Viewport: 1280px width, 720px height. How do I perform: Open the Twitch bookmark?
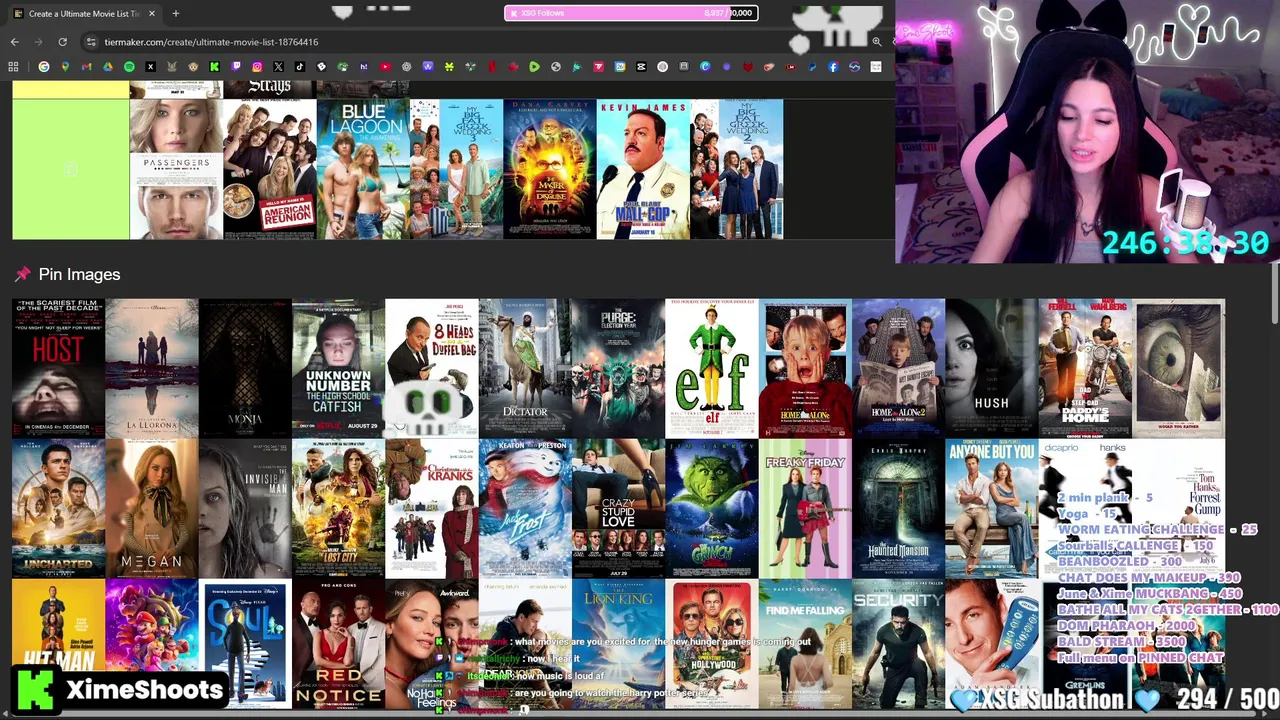(236, 67)
